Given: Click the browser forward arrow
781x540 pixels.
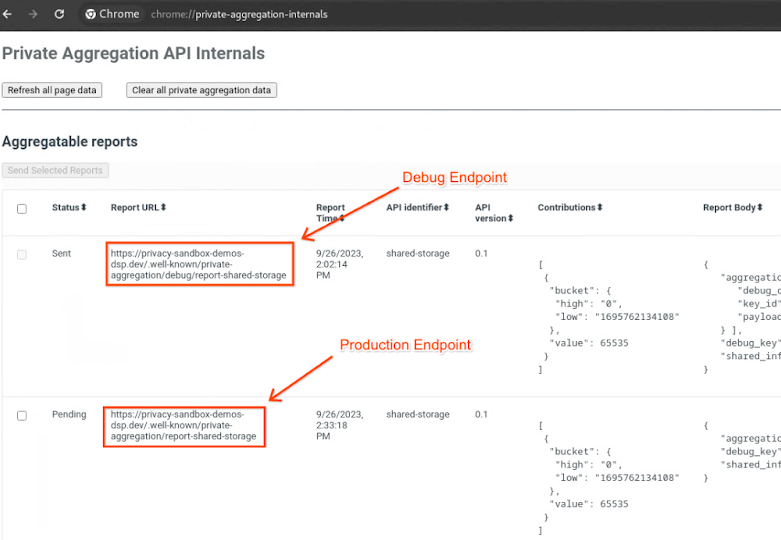Looking at the screenshot, I should tap(33, 14).
